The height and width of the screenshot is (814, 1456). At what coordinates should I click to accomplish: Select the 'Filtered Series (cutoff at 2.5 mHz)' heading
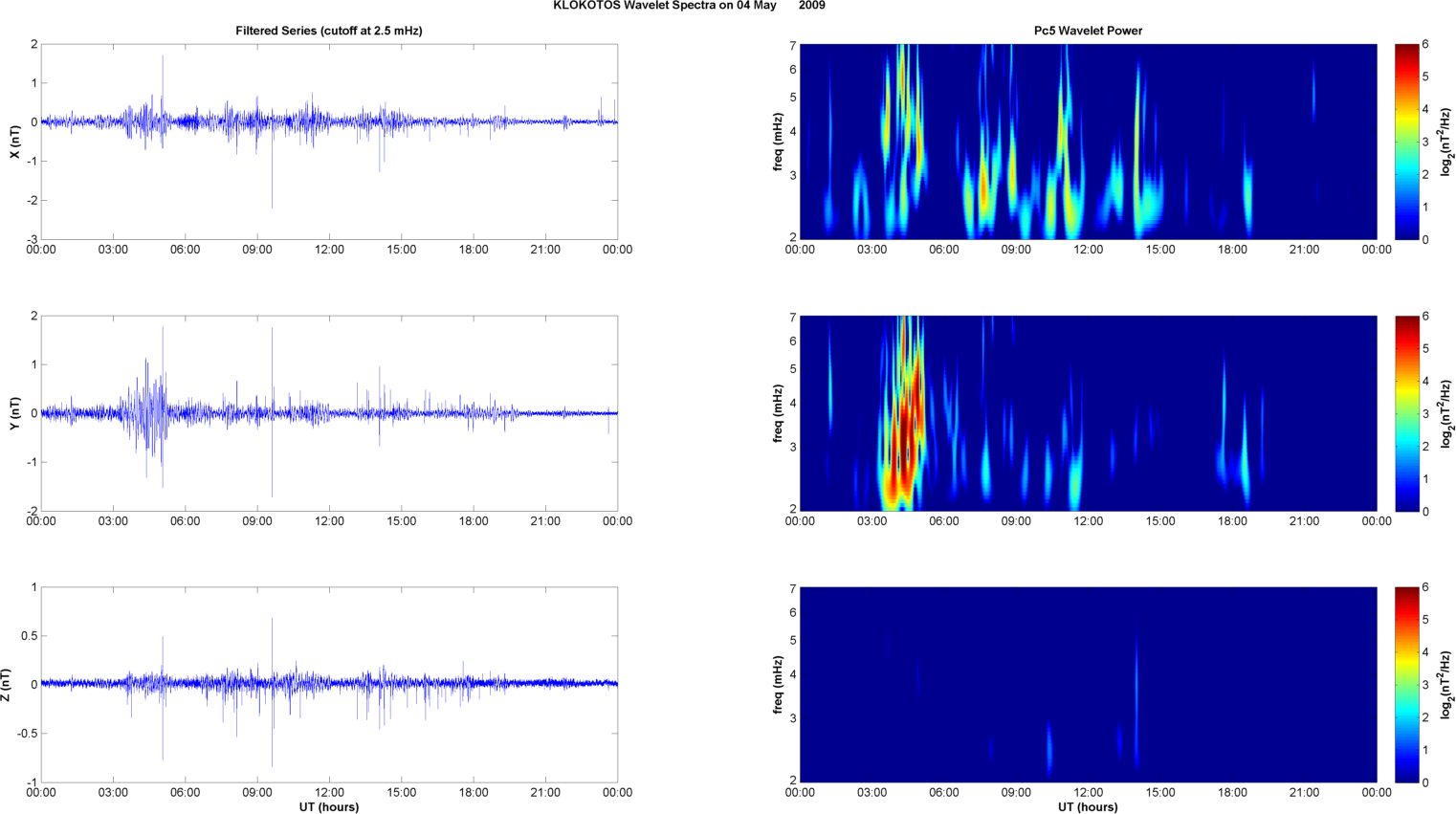(x=329, y=31)
